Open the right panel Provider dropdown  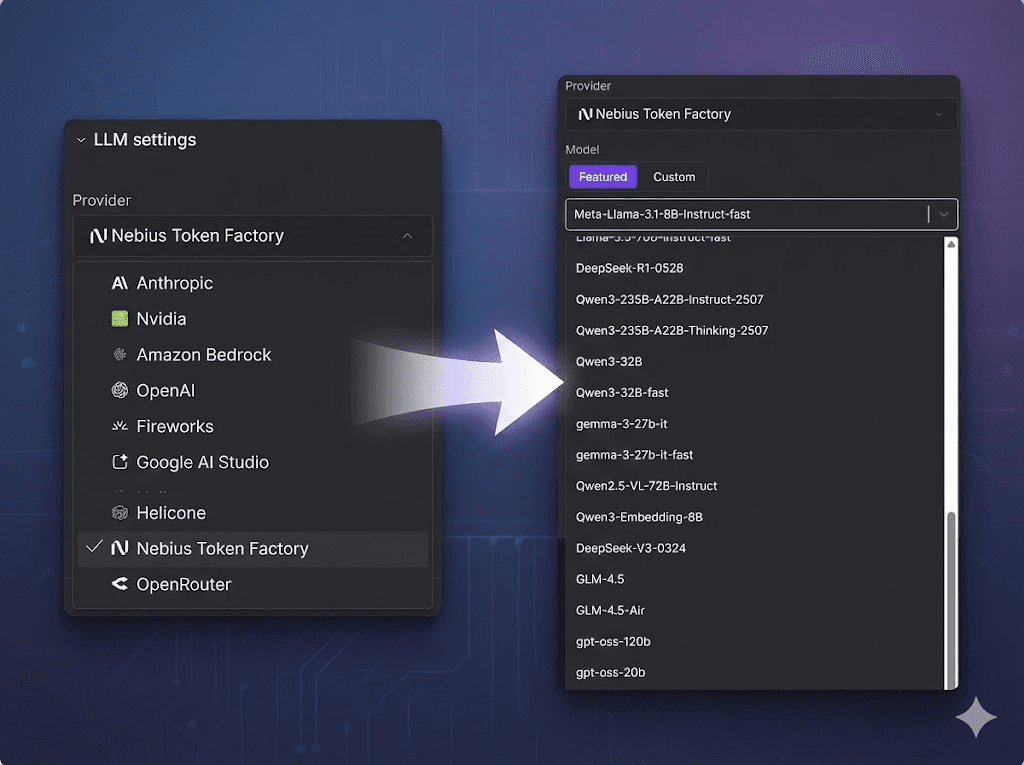[x=761, y=114]
